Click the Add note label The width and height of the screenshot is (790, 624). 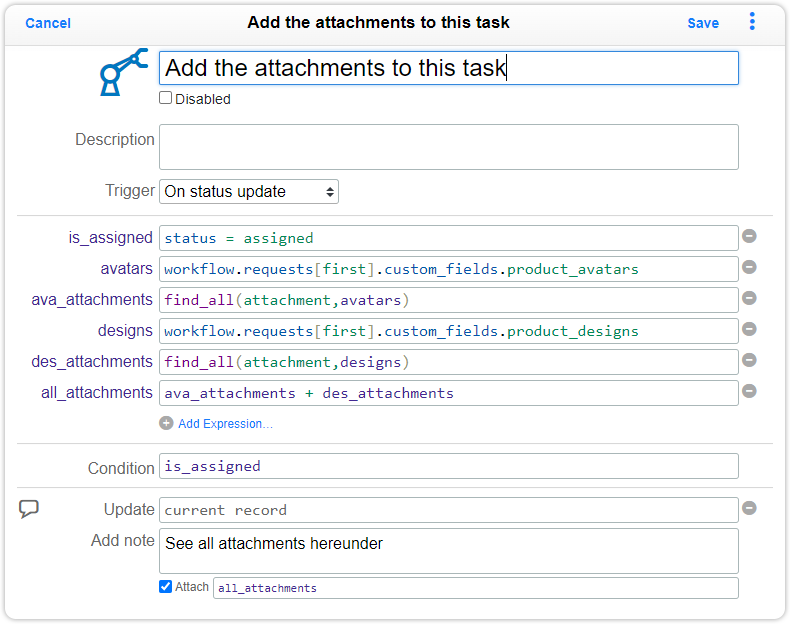pyautogui.click(x=122, y=540)
